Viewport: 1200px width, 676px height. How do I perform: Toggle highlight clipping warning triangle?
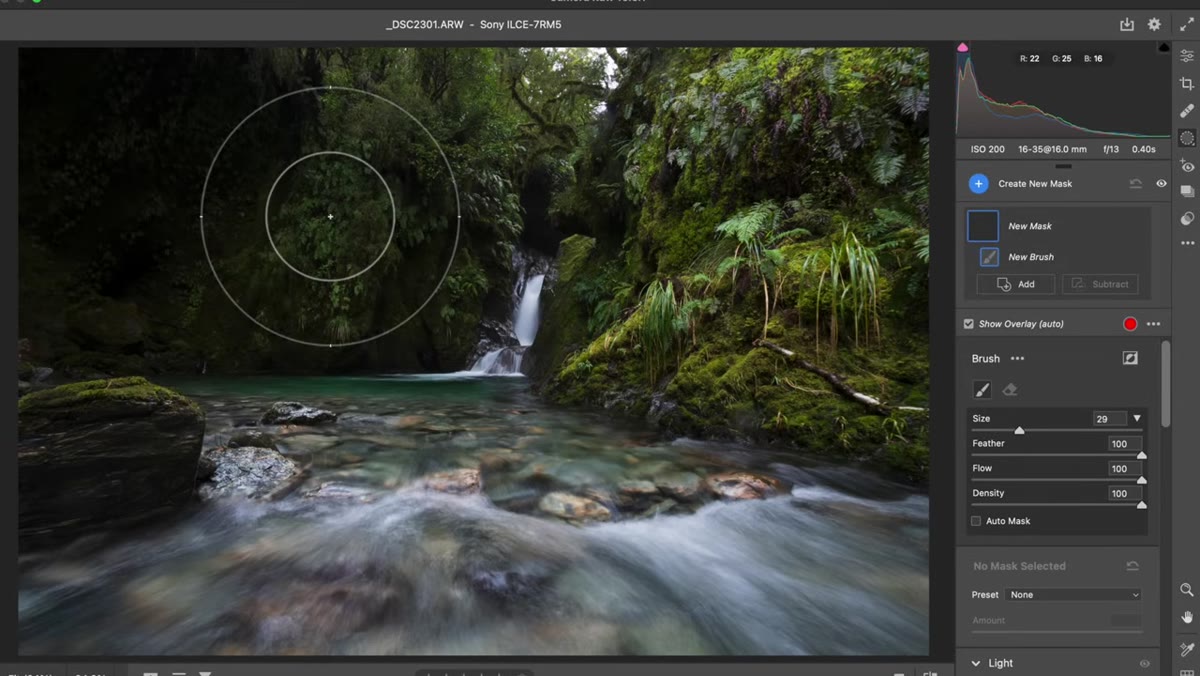[1163, 47]
